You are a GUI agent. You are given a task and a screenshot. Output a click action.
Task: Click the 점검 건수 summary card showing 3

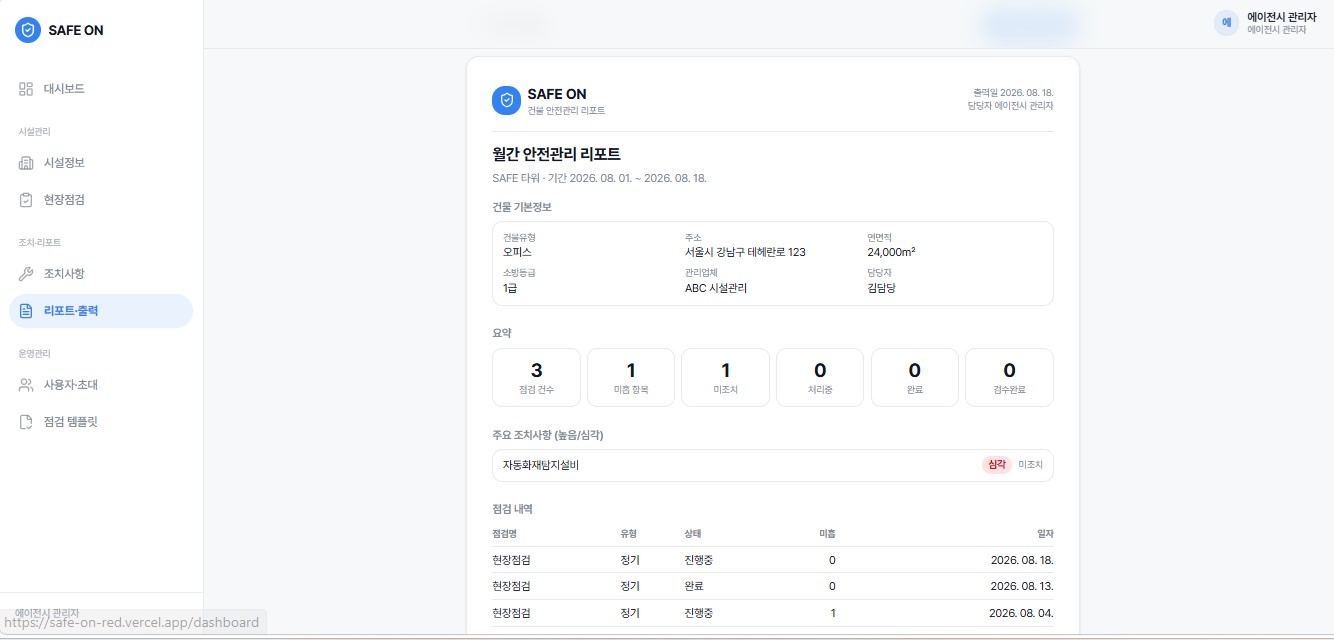(536, 377)
